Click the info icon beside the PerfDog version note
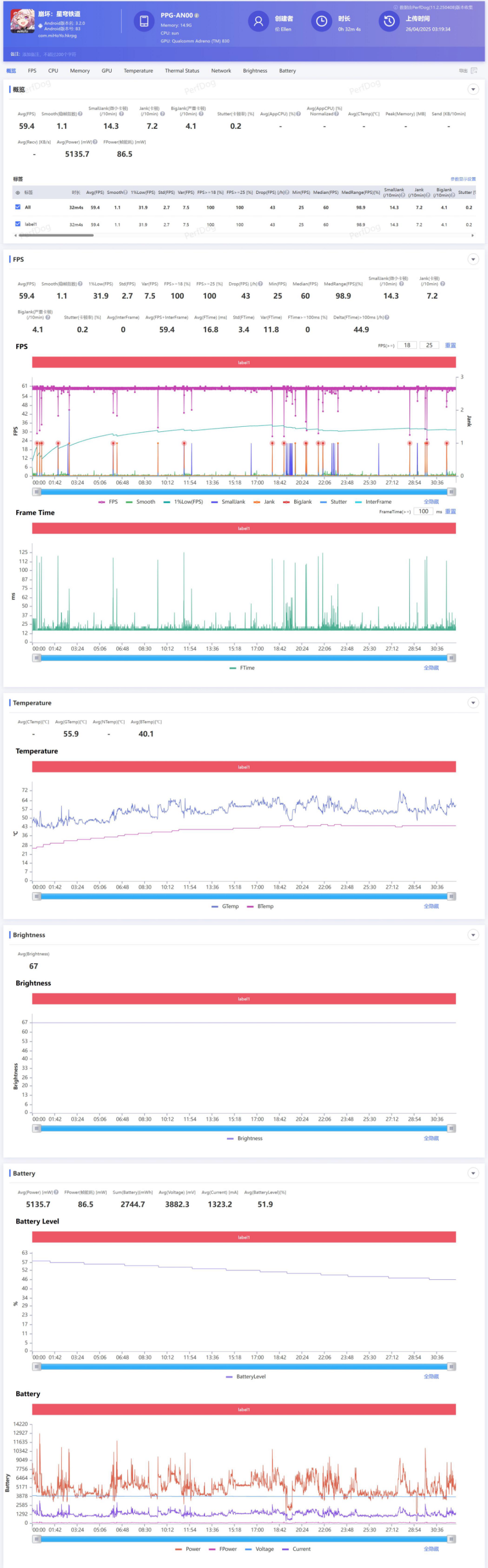 coord(396,7)
